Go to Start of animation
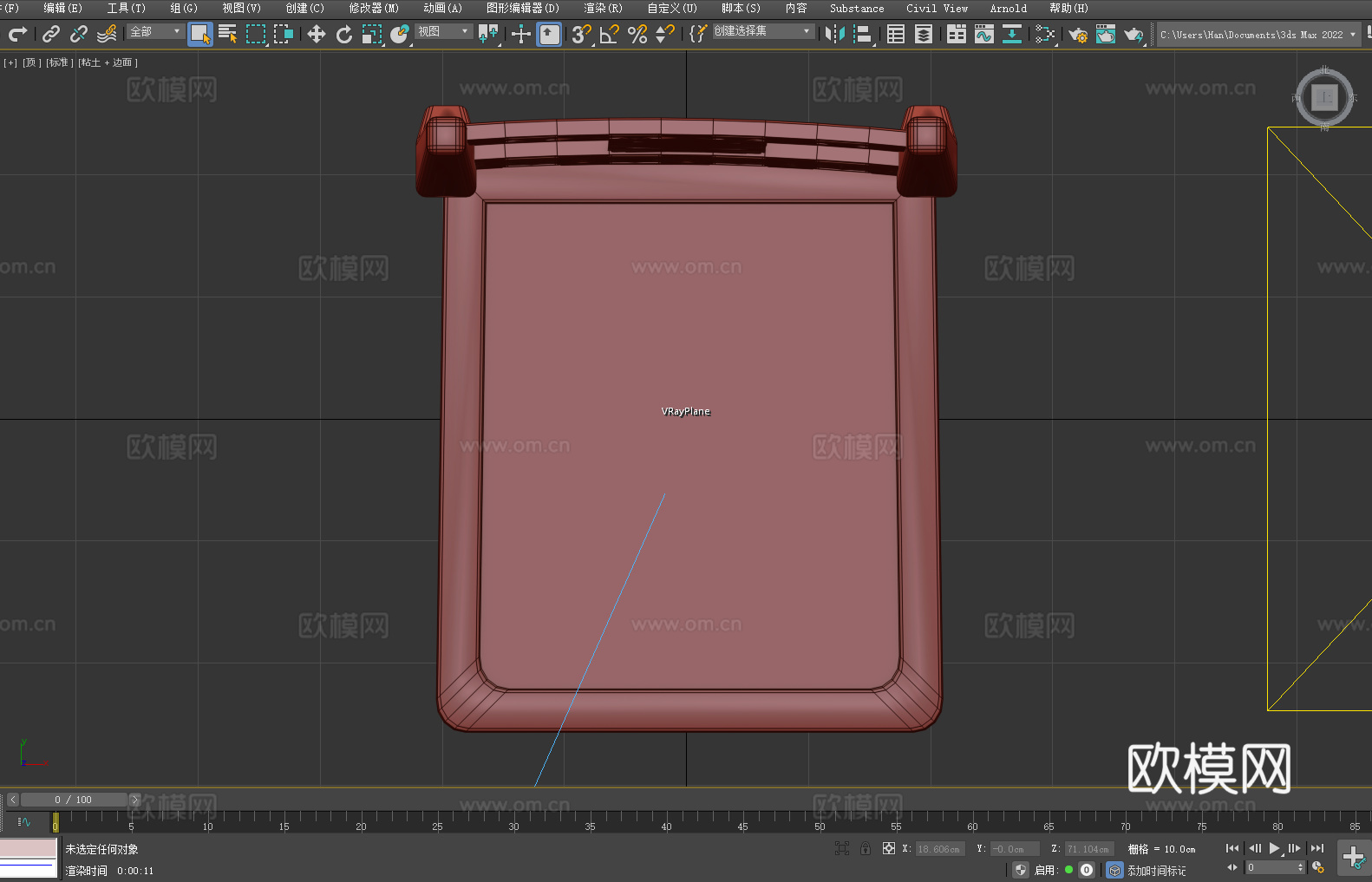The height and width of the screenshot is (882, 1372). coord(1232,848)
